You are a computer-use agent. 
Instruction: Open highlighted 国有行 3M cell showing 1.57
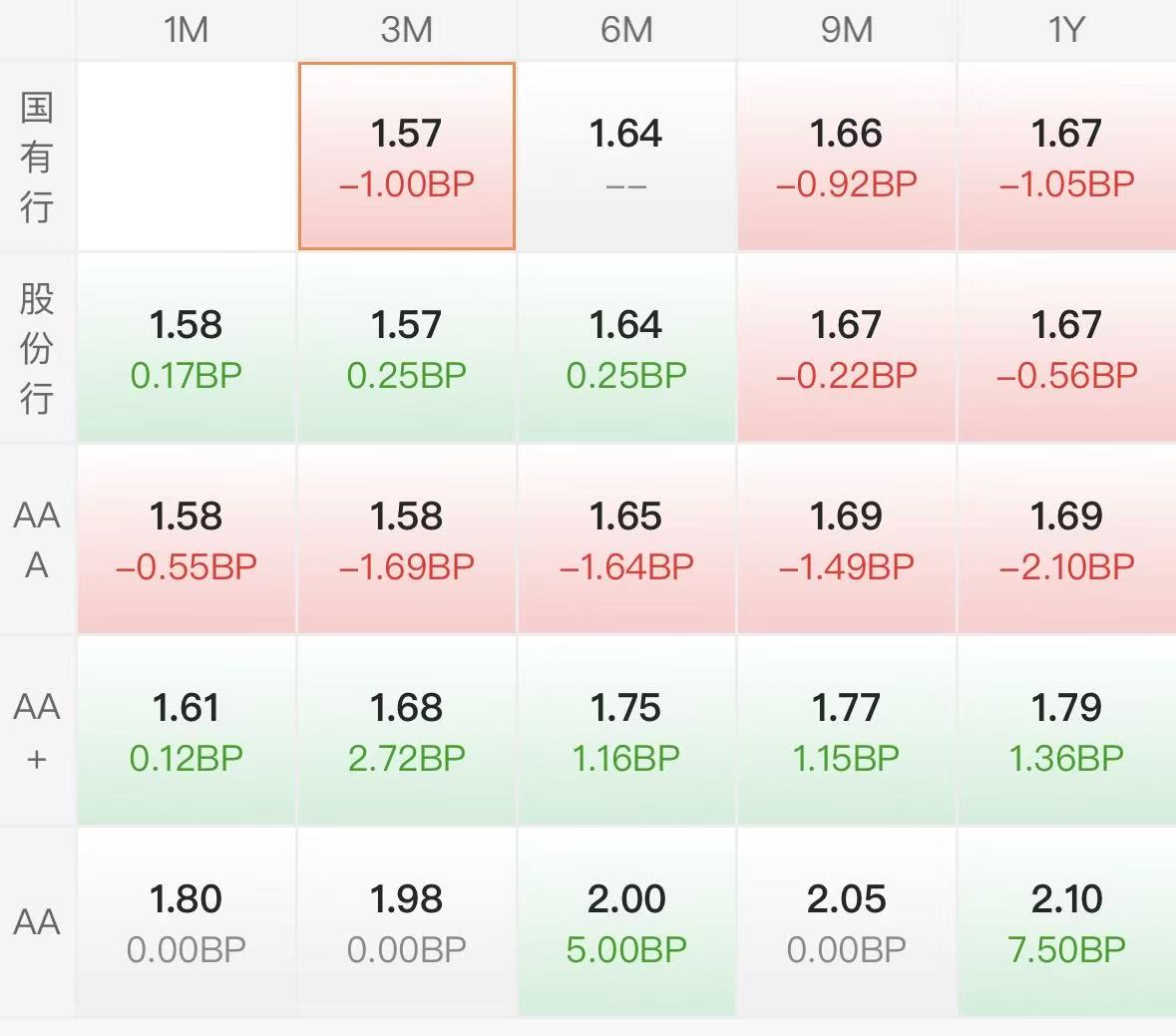click(x=407, y=157)
